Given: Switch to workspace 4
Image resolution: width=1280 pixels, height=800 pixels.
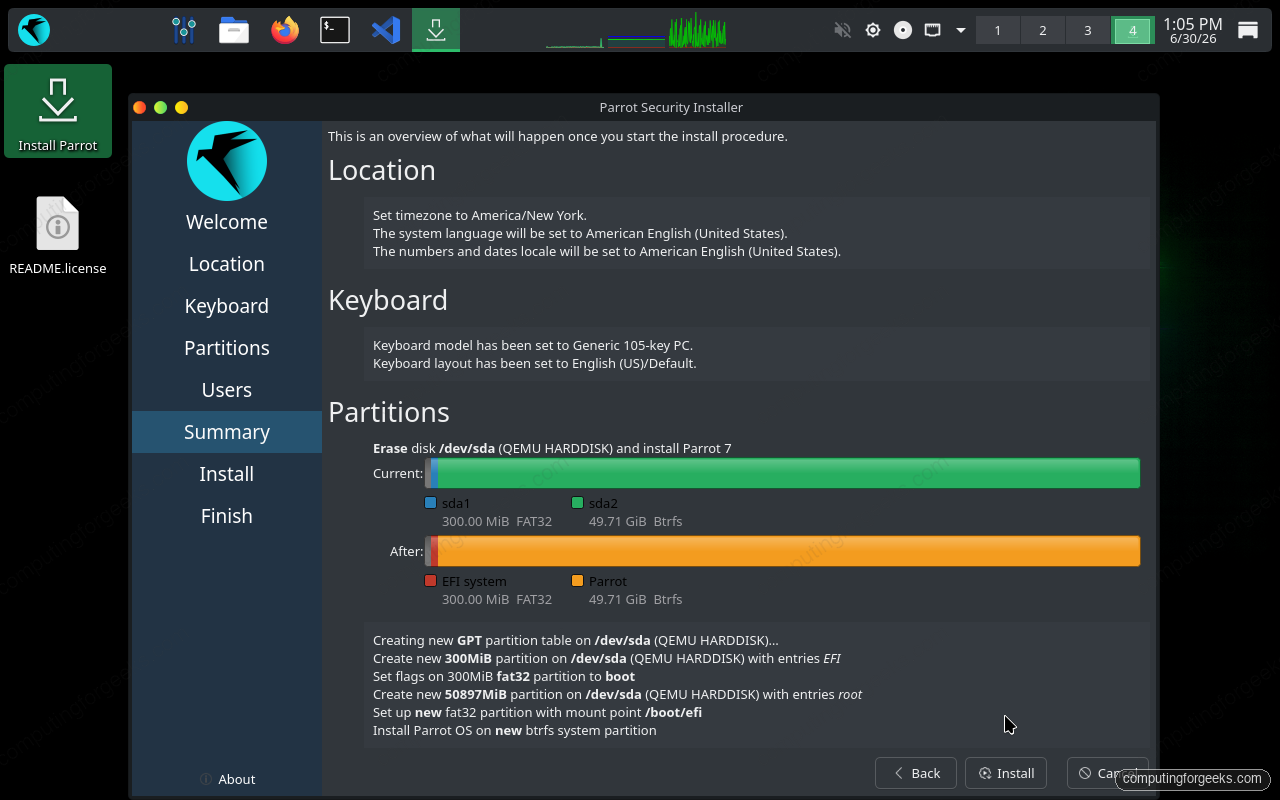Looking at the screenshot, I should [x=1133, y=31].
